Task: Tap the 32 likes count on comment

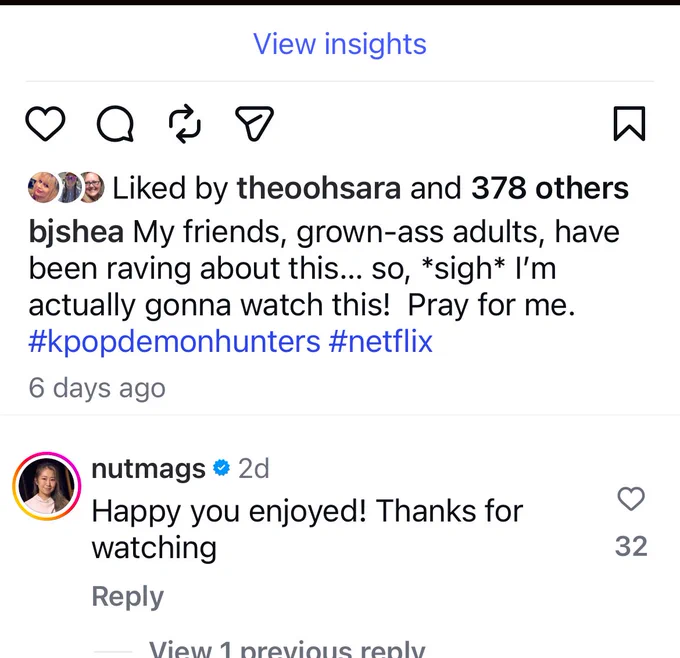Action: click(631, 546)
